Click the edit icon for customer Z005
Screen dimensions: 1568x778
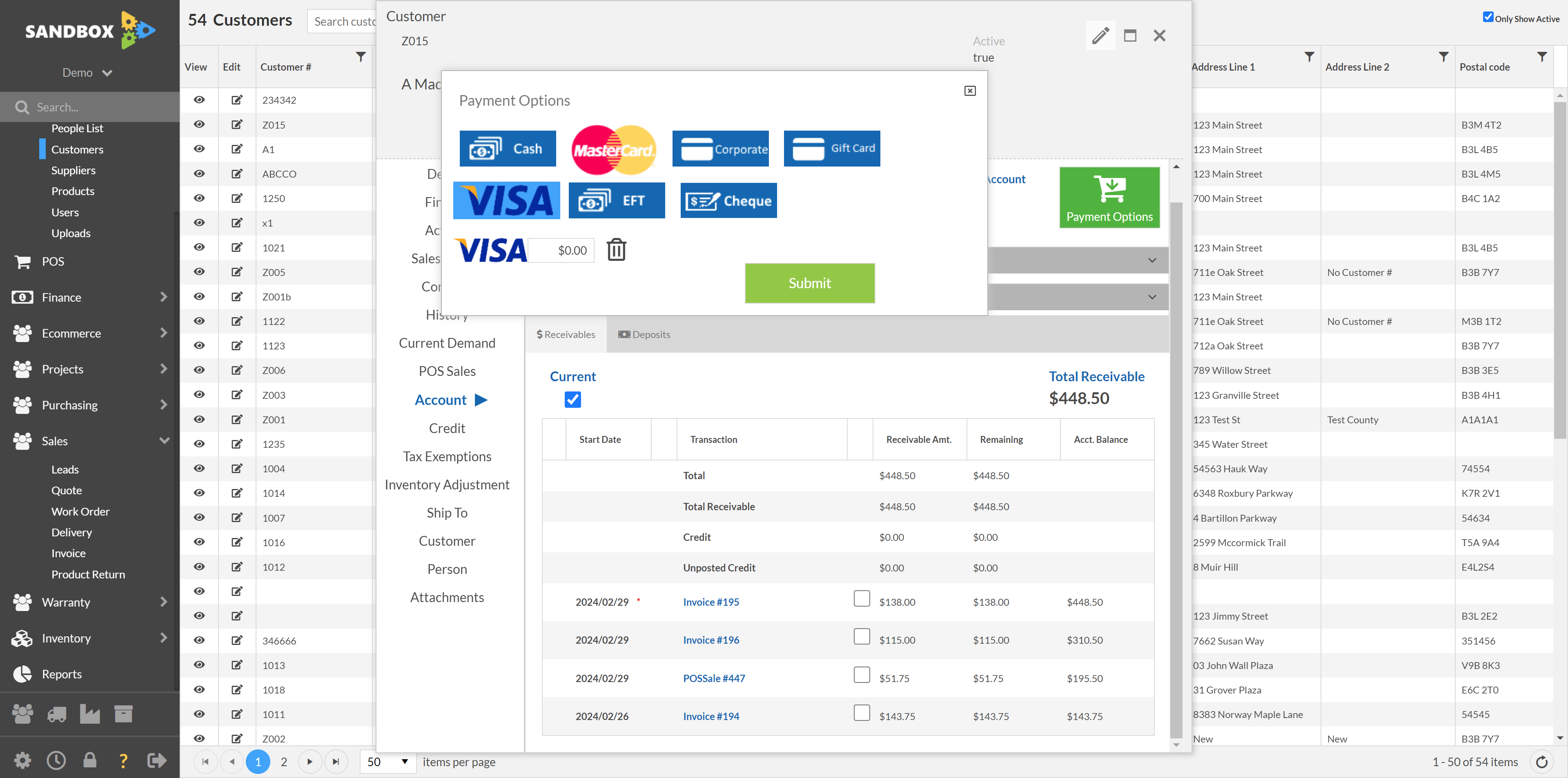pyautogui.click(x=237, y=272)
